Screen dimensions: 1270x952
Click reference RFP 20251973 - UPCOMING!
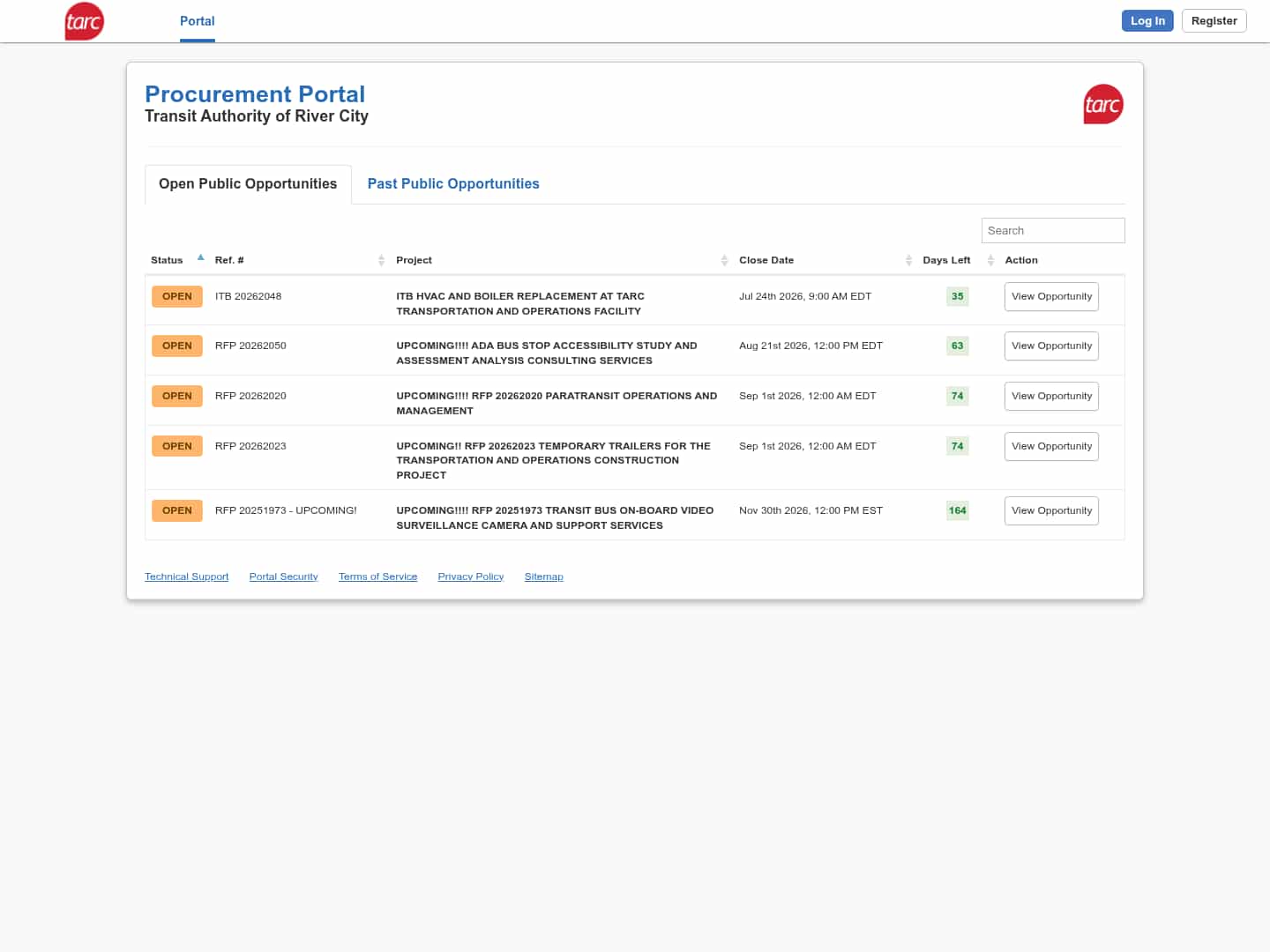tap(286, 511)
